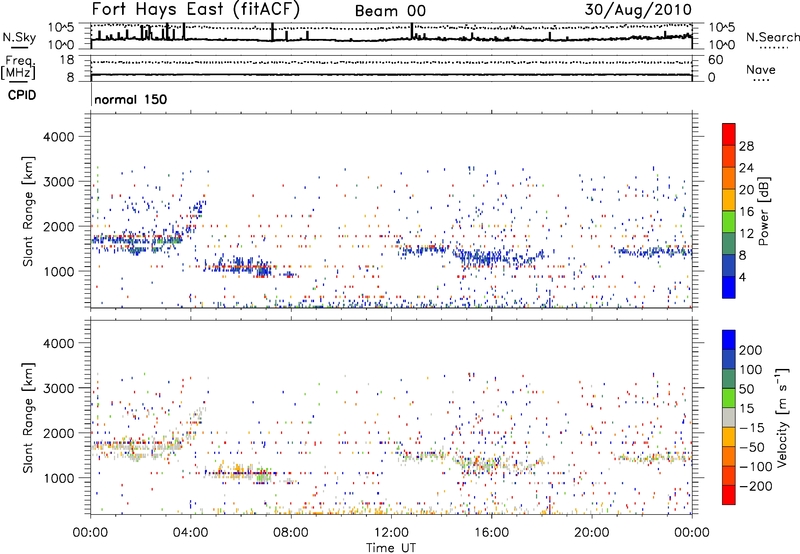Click the 12:00 time axis label
The height and width of the screenshot is (554, 800).
pyautogui.click(x=391, y=533)
